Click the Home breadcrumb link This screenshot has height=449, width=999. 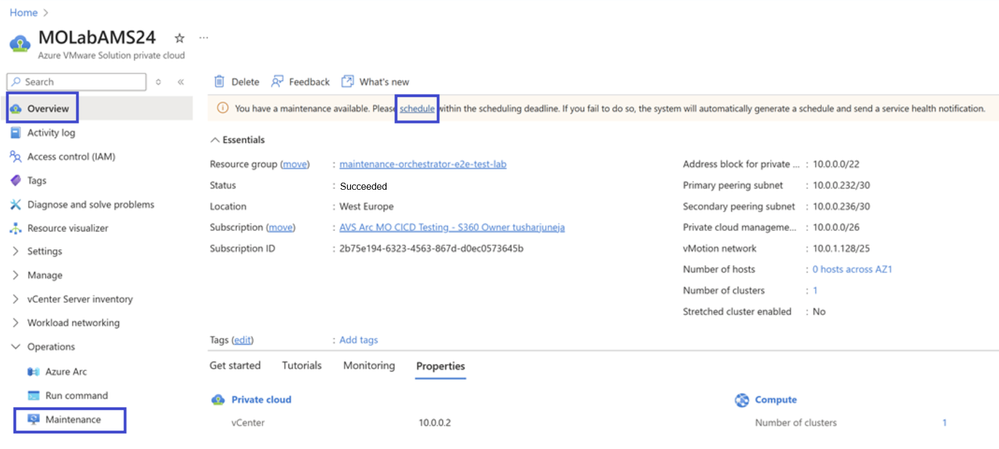pos(24,12)
